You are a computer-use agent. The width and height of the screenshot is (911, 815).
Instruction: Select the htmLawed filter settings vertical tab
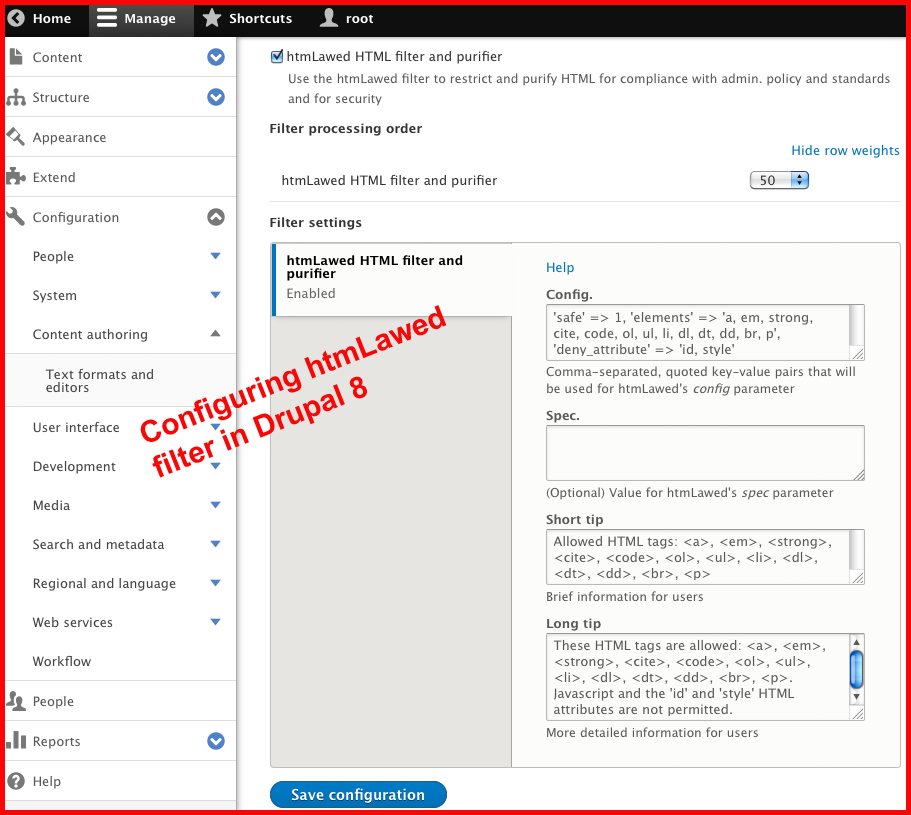393,279
